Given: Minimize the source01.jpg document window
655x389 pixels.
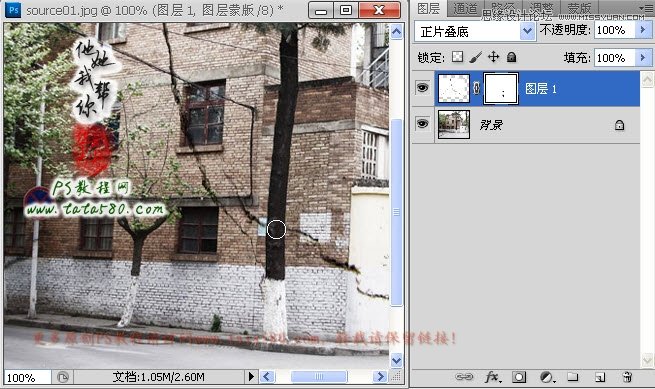Looking at the screenshot, I should (321, 10).
